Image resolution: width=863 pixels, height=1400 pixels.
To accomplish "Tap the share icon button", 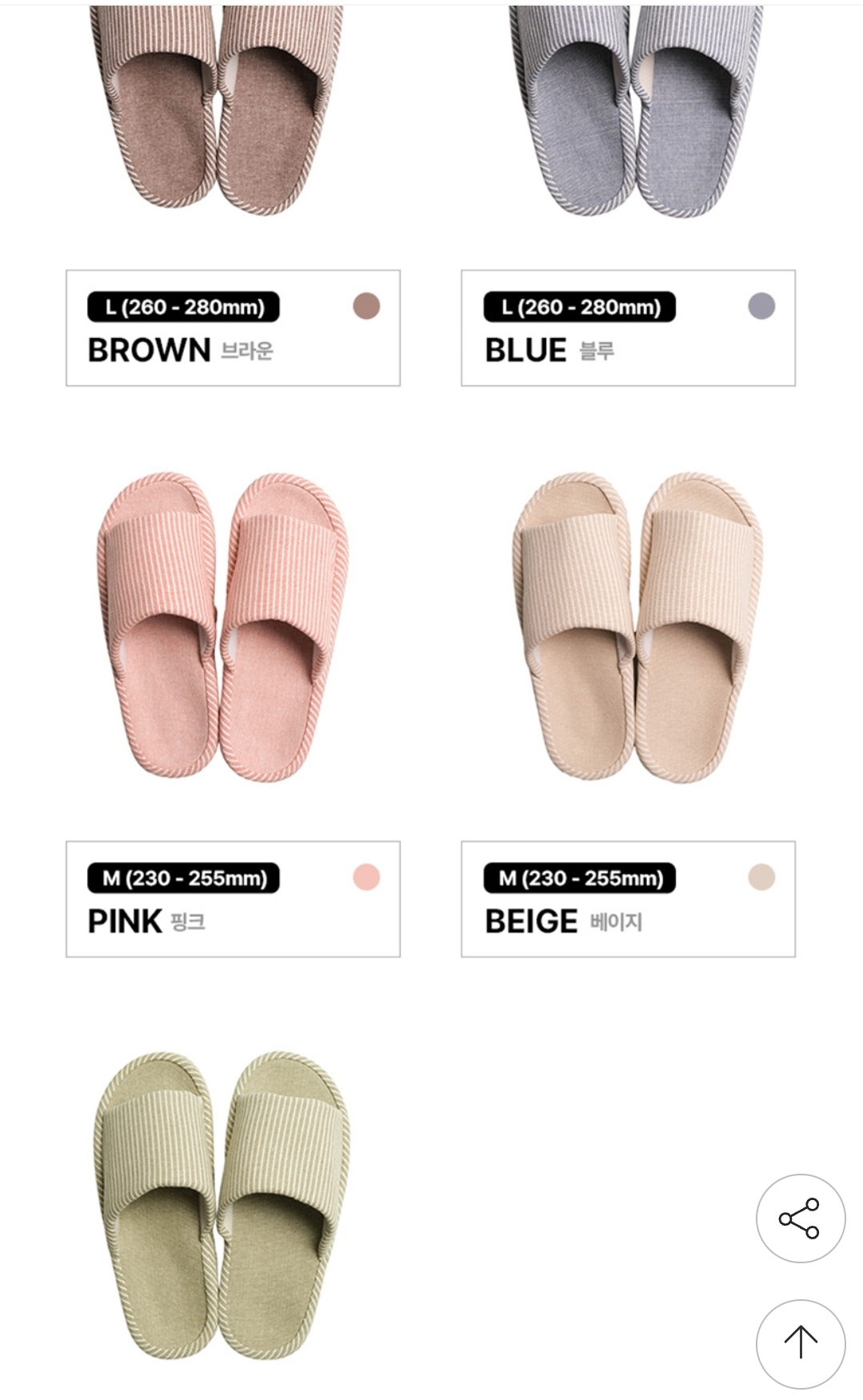I will [800, 1219].
